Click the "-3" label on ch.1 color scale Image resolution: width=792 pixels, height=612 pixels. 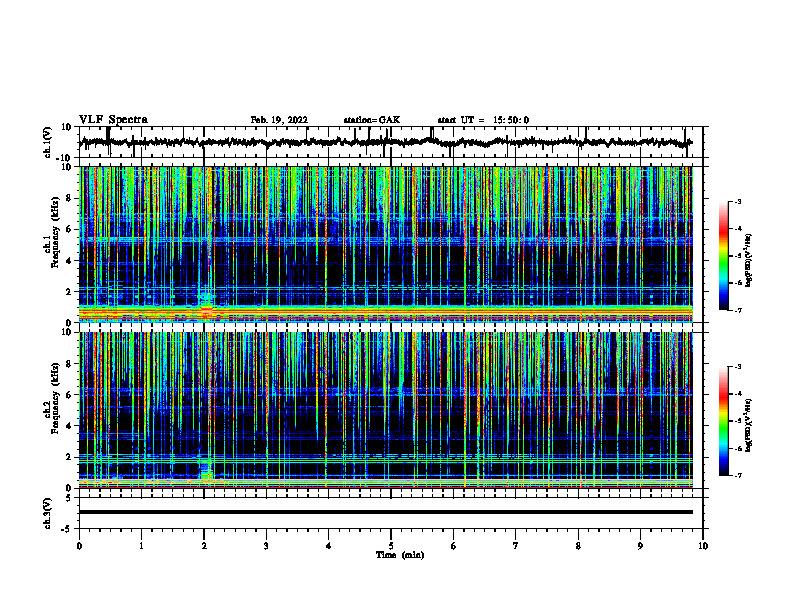coord(737,201)
